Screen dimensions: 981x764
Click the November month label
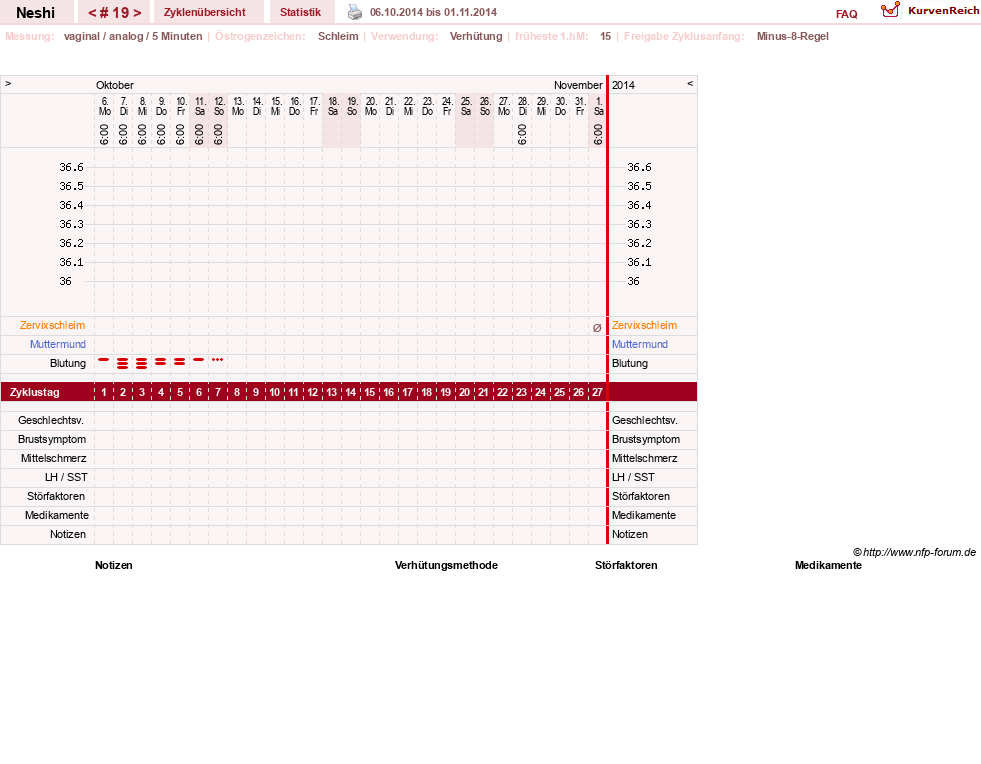pyautogui.click(x=578, y=85)
